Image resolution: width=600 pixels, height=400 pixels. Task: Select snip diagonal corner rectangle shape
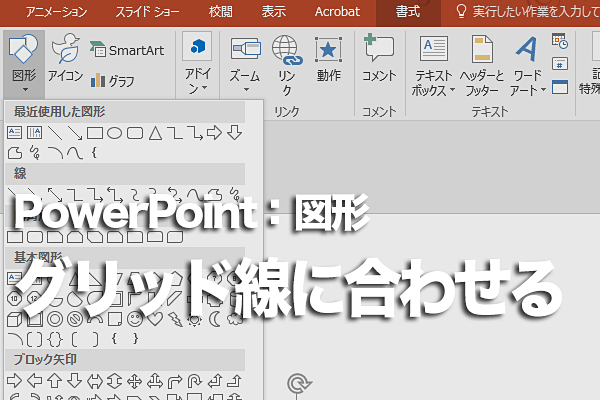coord(95,237)
